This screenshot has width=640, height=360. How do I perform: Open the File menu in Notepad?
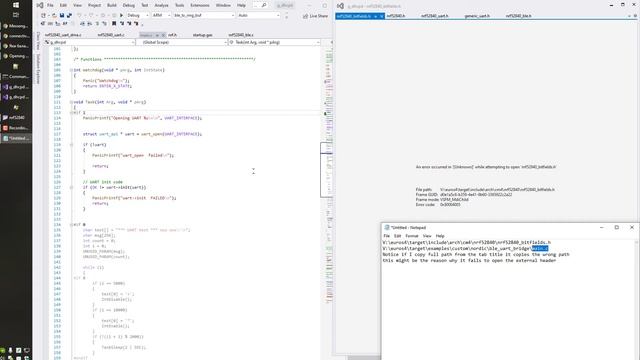coord(386,236)
